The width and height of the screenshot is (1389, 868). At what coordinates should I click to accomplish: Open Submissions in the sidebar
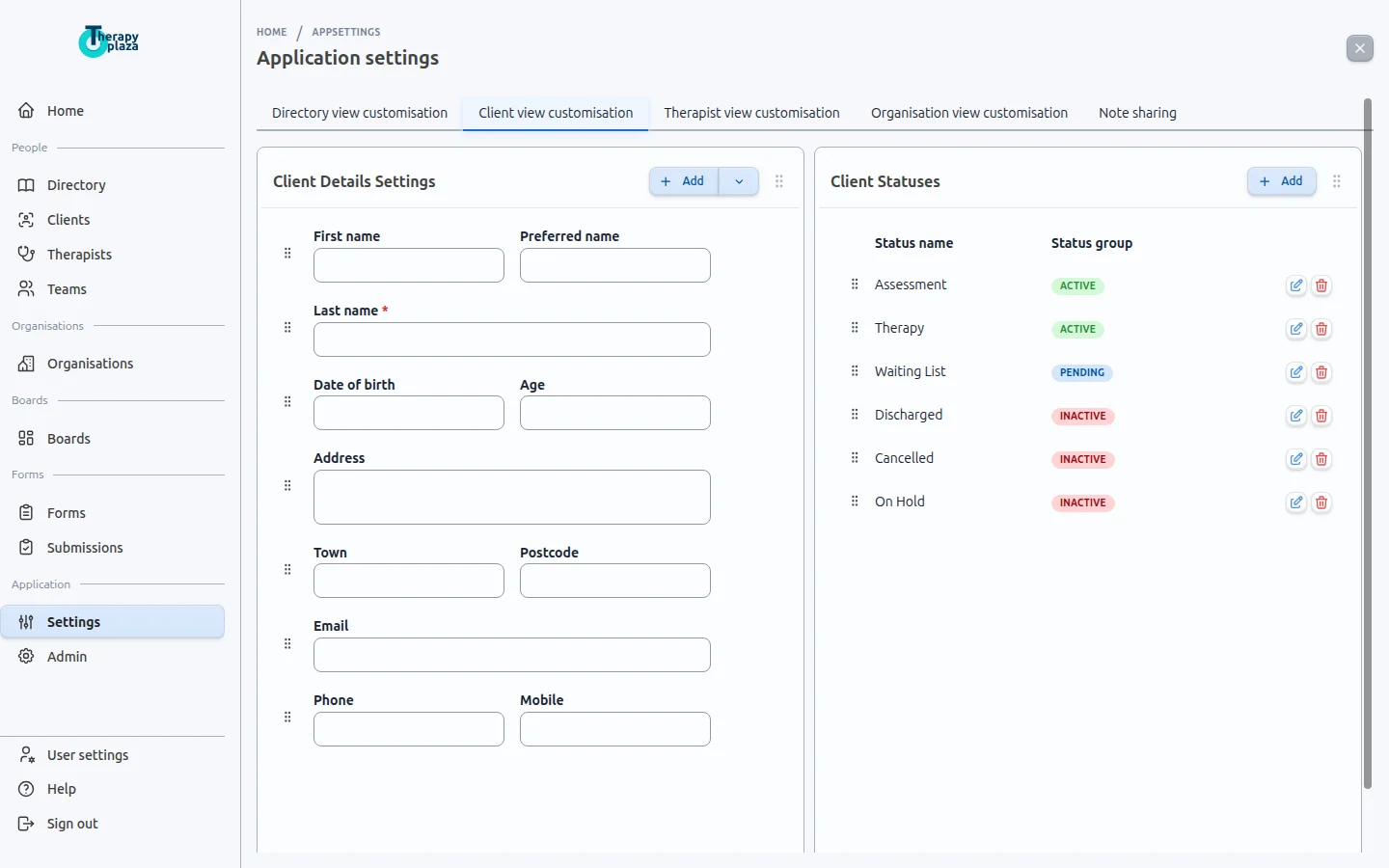click(x=113, y=548)
